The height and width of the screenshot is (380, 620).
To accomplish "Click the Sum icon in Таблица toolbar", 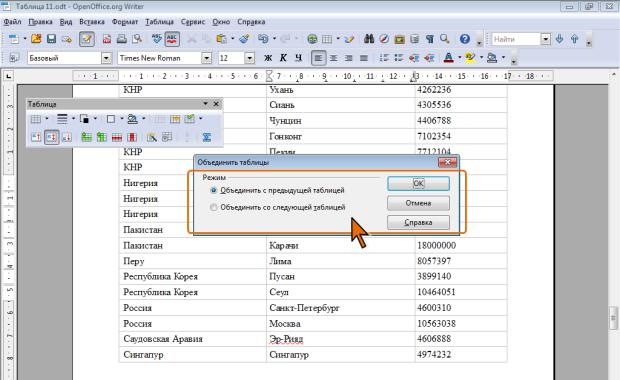I will tap(206, 137).
